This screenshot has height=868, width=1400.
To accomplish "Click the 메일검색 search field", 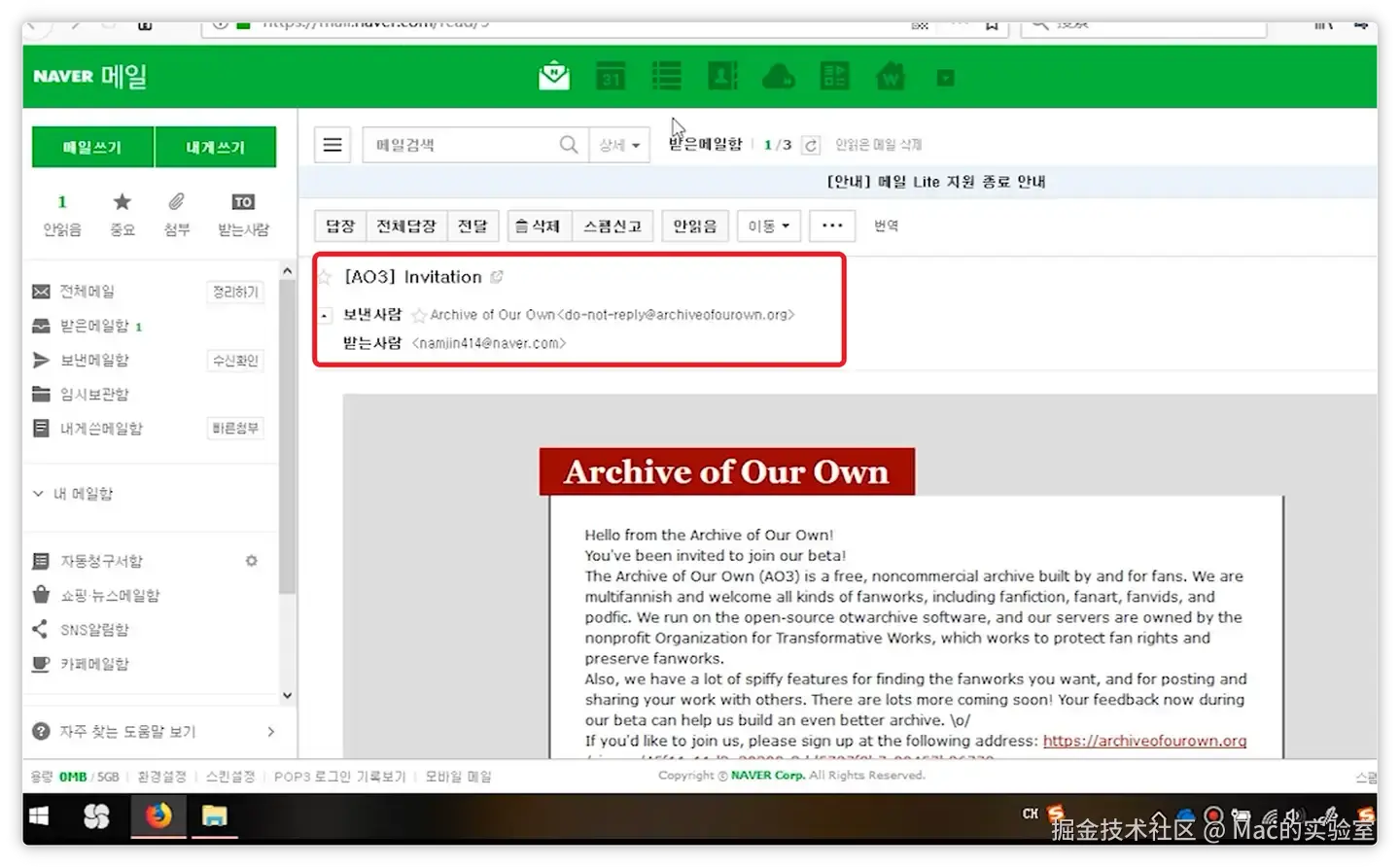I will [x=459, y=145].
